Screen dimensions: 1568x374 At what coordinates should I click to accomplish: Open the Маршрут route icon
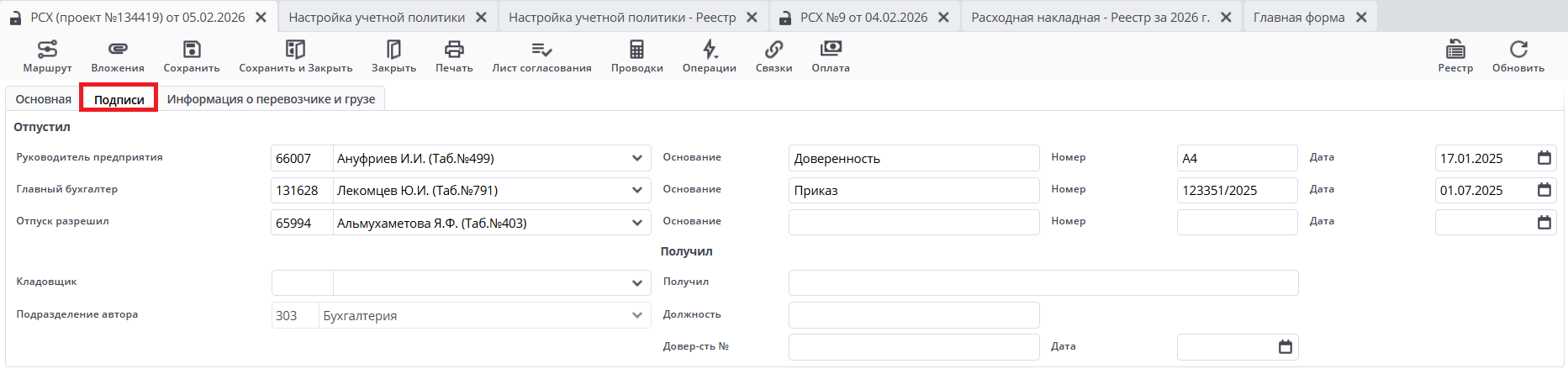[47, 50]
